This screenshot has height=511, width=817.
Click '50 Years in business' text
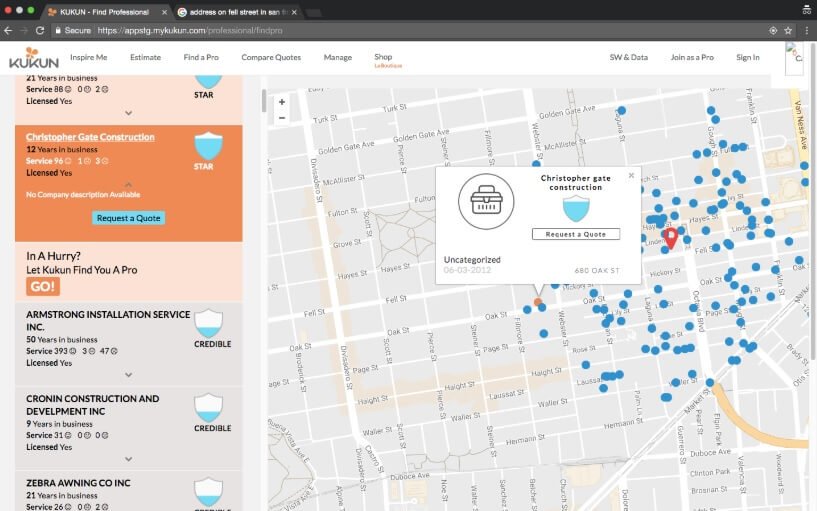pyautogui.click(x=62, y=340)
